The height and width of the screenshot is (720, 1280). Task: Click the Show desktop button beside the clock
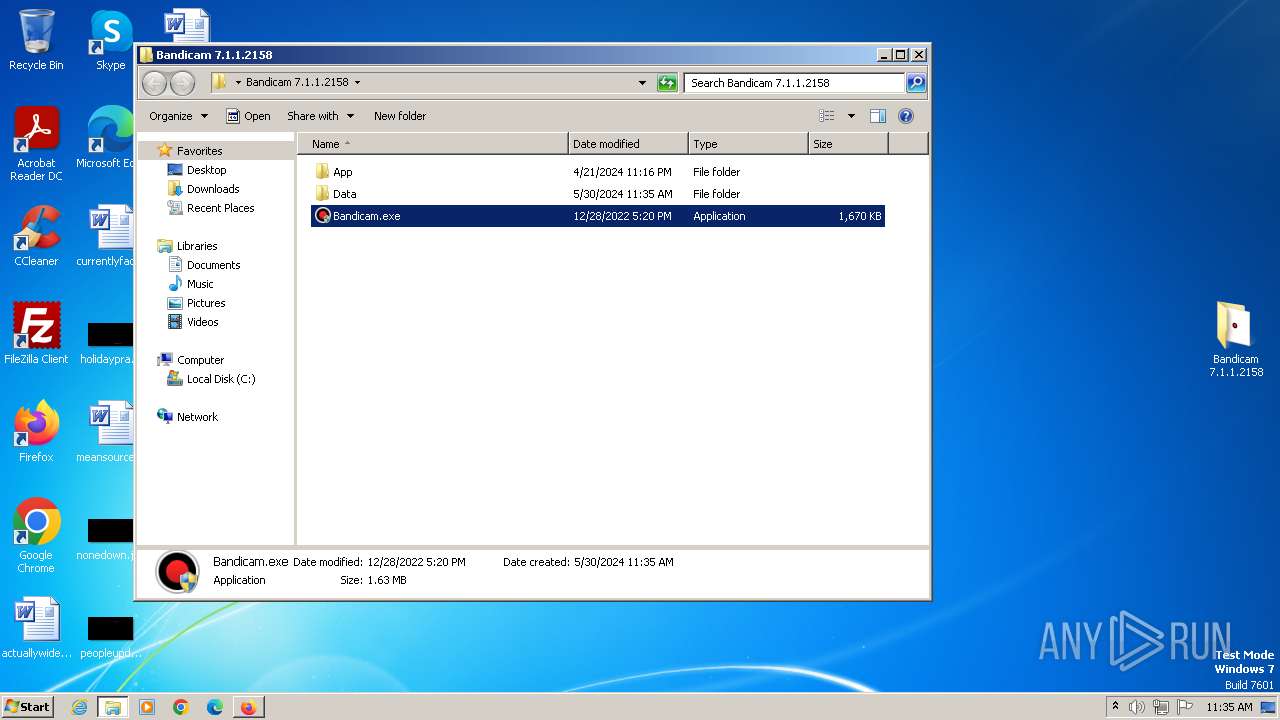pyautogui.click(x=1268, y=707)
